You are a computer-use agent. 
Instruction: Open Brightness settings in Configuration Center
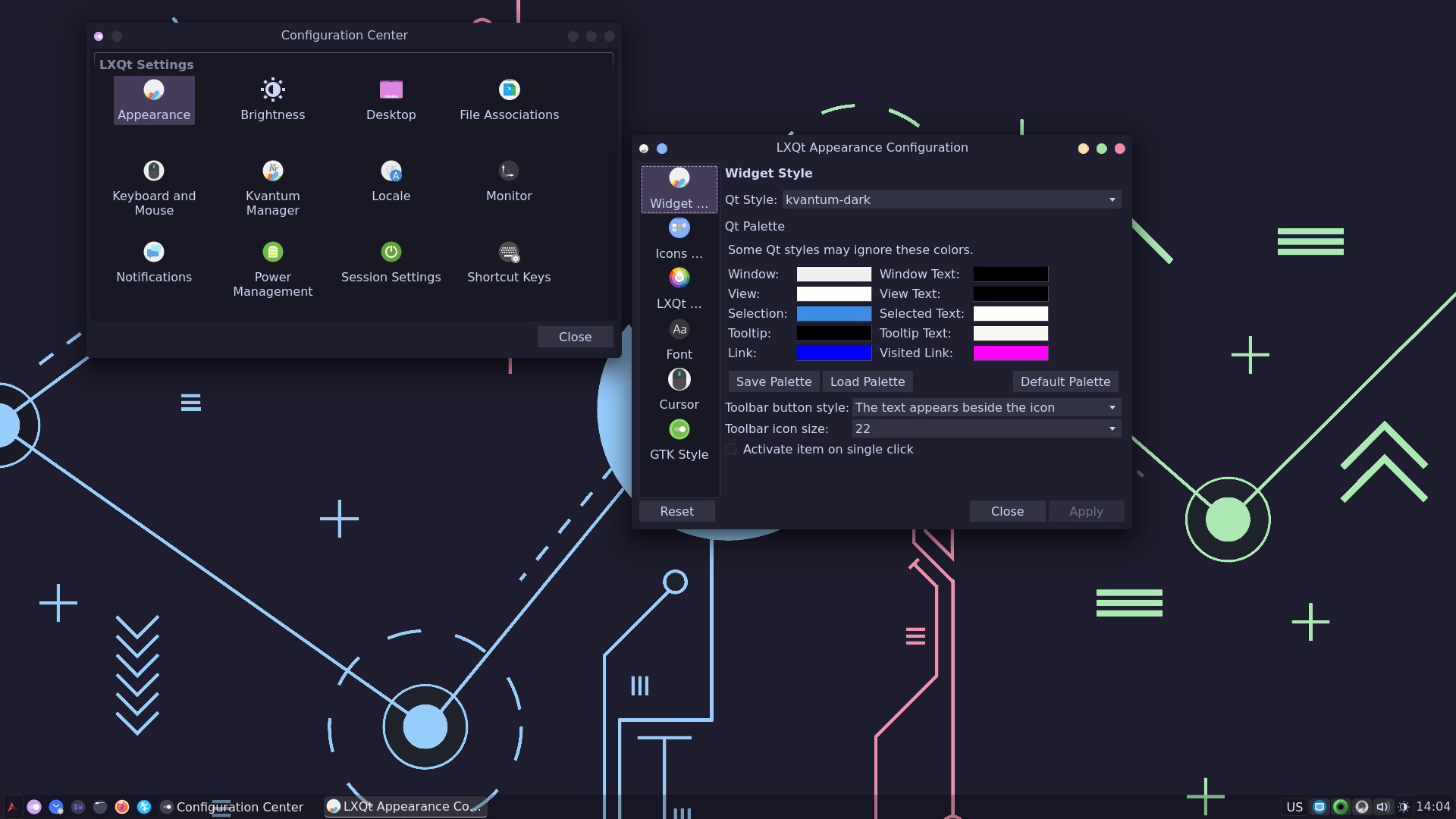[272, 100]
